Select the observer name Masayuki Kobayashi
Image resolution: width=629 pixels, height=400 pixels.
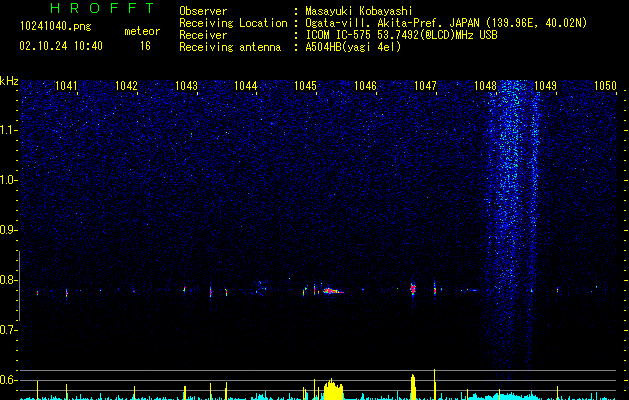[359, 11]
